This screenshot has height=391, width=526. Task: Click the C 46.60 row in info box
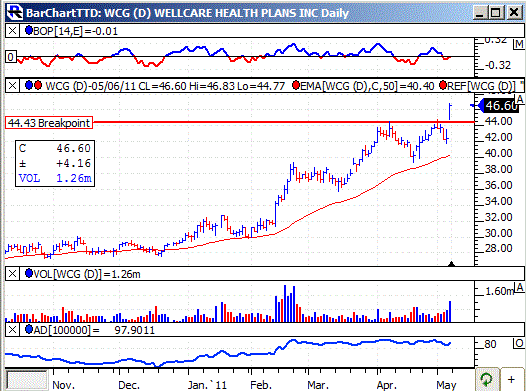(x=55, y=148)
